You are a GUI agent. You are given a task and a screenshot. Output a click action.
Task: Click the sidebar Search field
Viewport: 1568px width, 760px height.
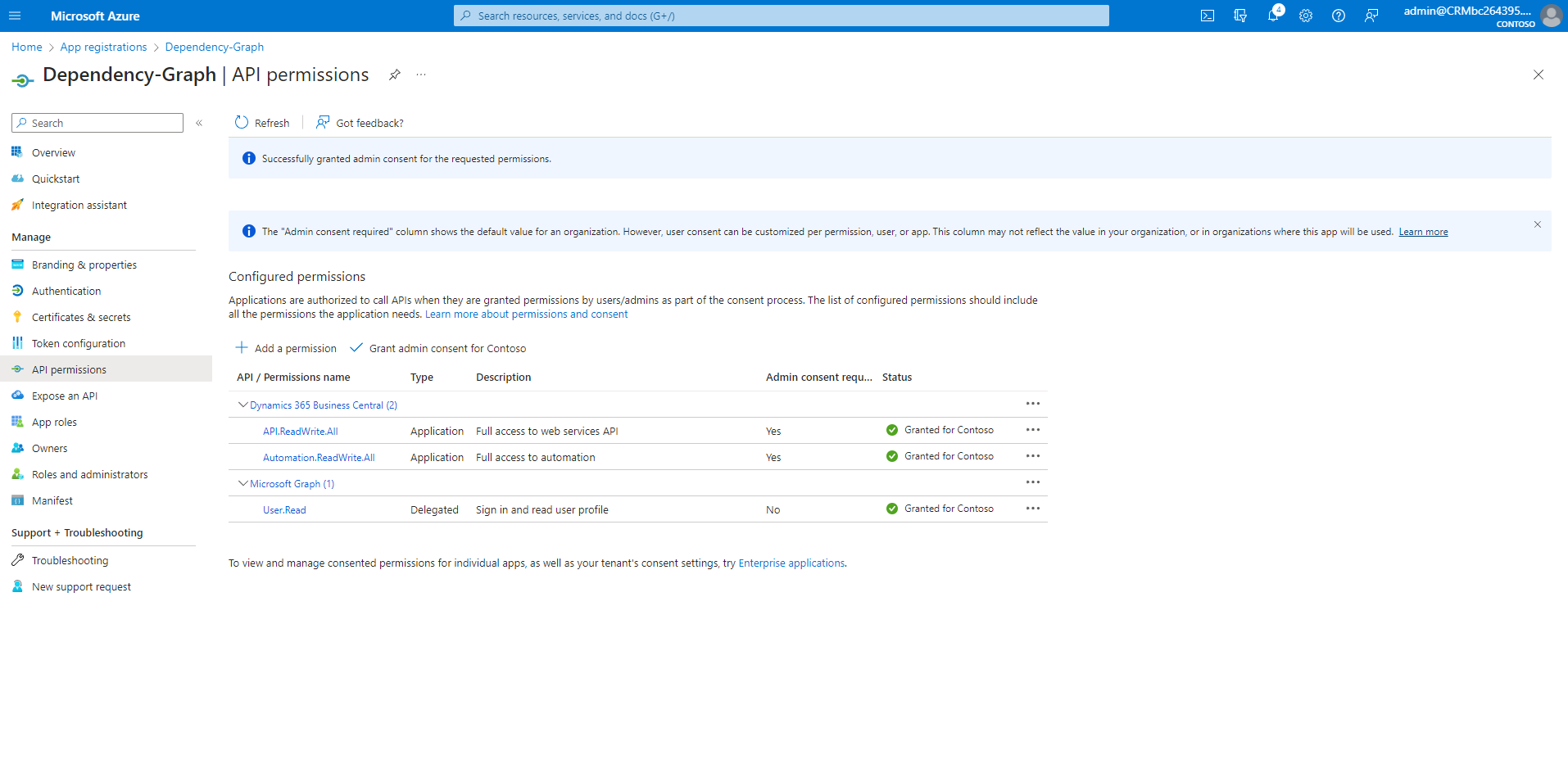point(97,123)
